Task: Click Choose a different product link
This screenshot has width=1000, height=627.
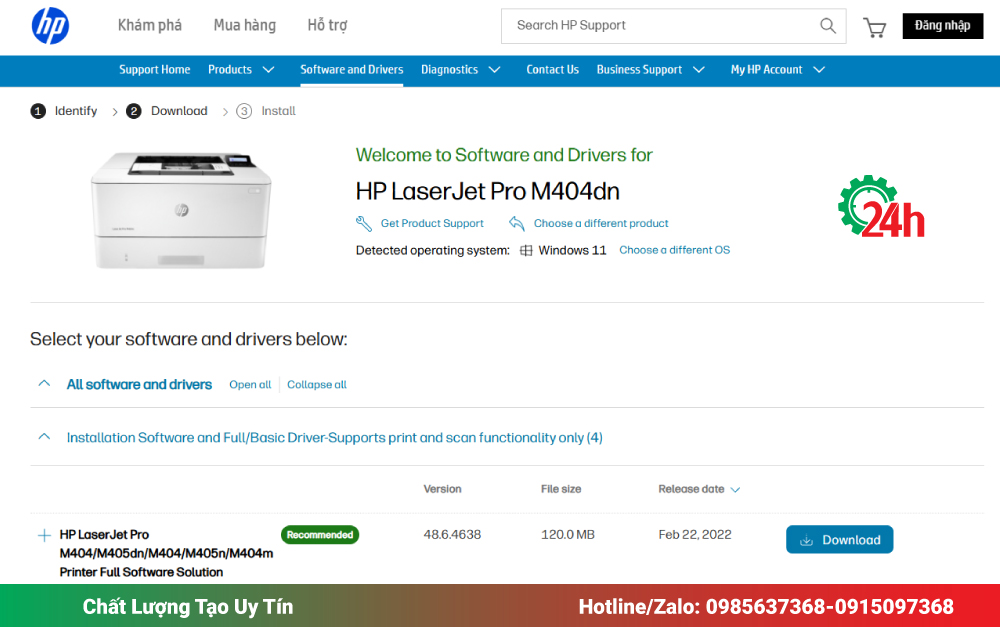Action: tap(601, 223)
